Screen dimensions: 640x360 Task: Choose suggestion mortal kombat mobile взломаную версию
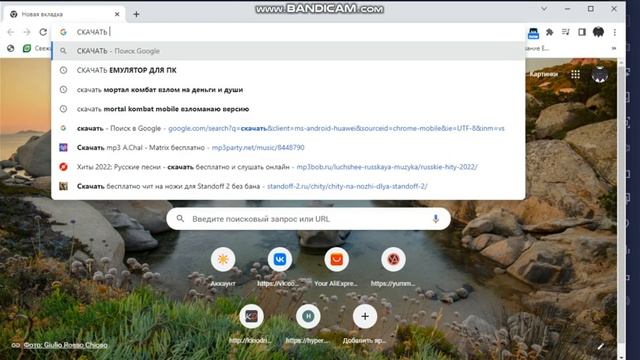point(288,109)
